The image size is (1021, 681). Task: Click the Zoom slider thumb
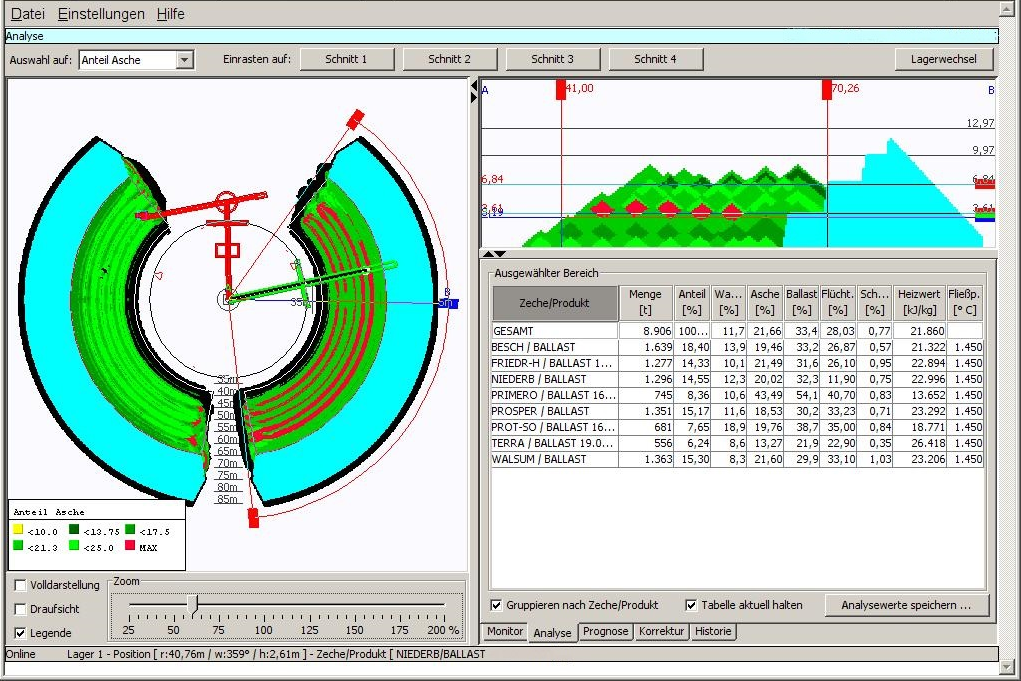[x=193, y=605]
